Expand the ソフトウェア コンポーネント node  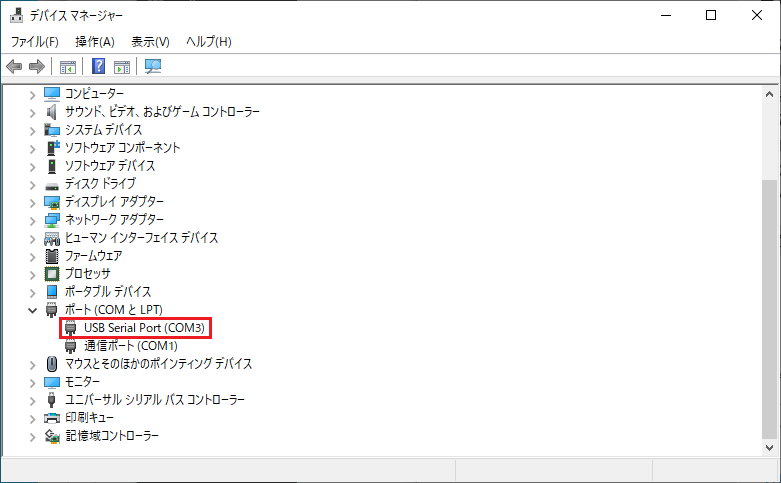[32, 148]
